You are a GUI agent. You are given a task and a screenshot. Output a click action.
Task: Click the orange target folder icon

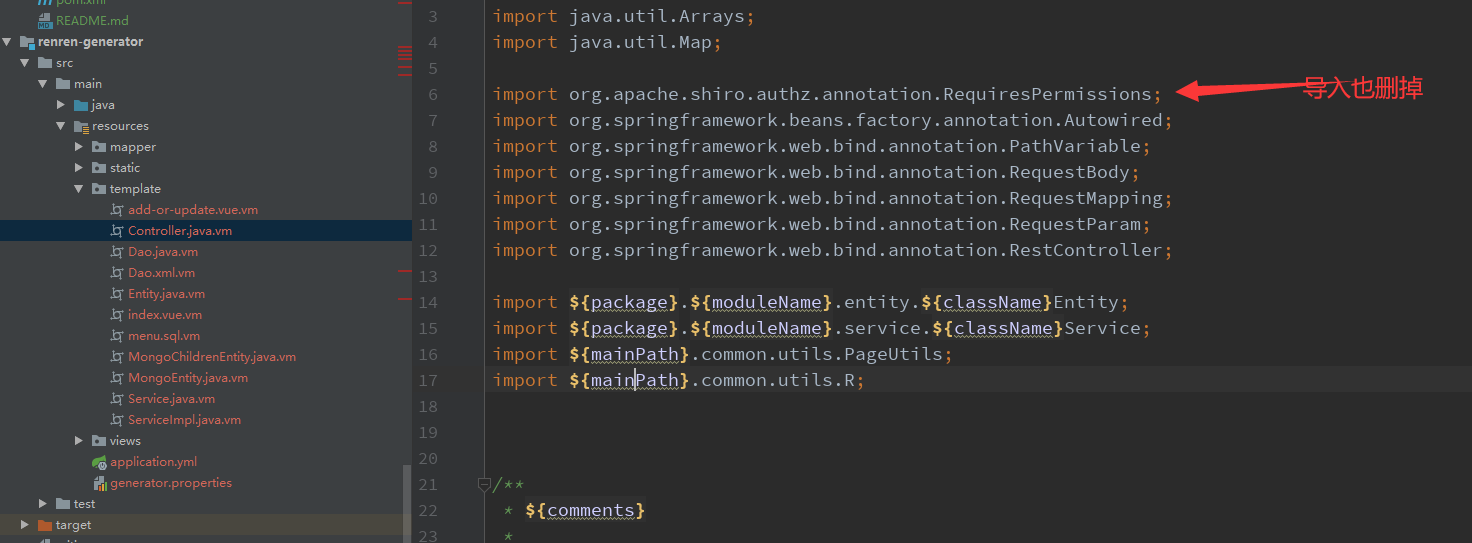click(x=45, y=525)
